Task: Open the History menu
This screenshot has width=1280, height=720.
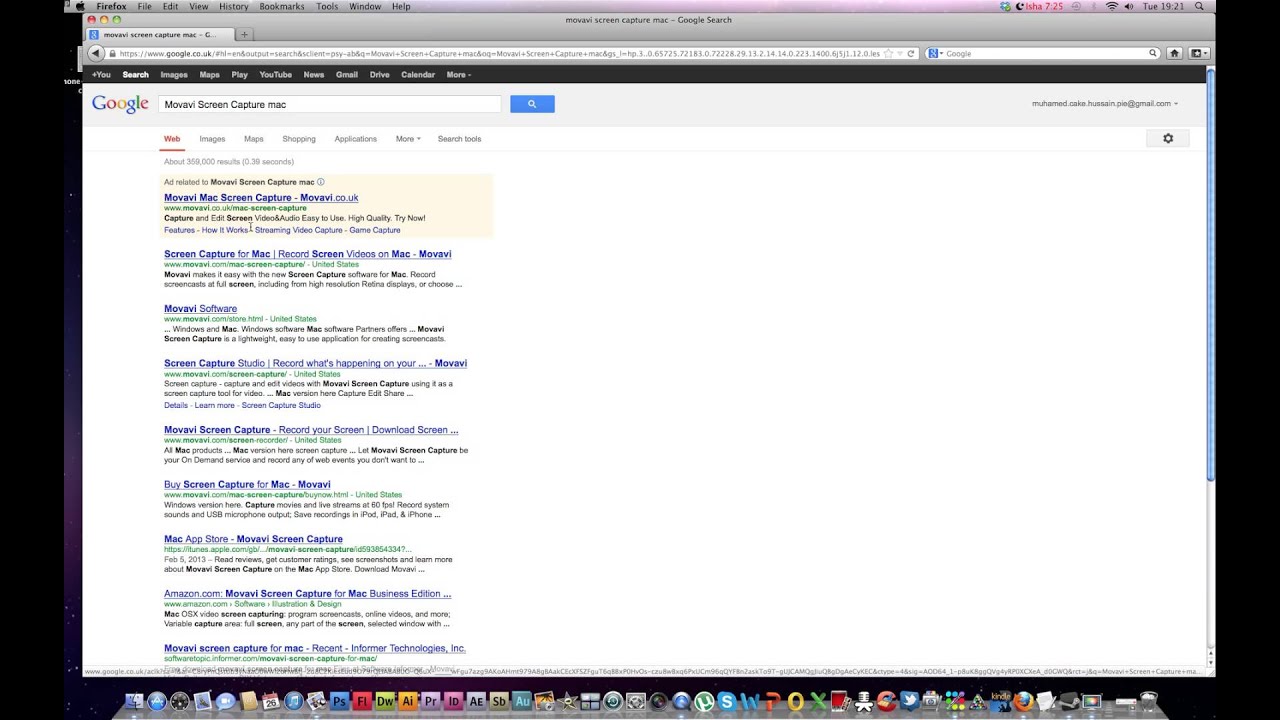Action: pyautogui.click(x=233, y=6)
